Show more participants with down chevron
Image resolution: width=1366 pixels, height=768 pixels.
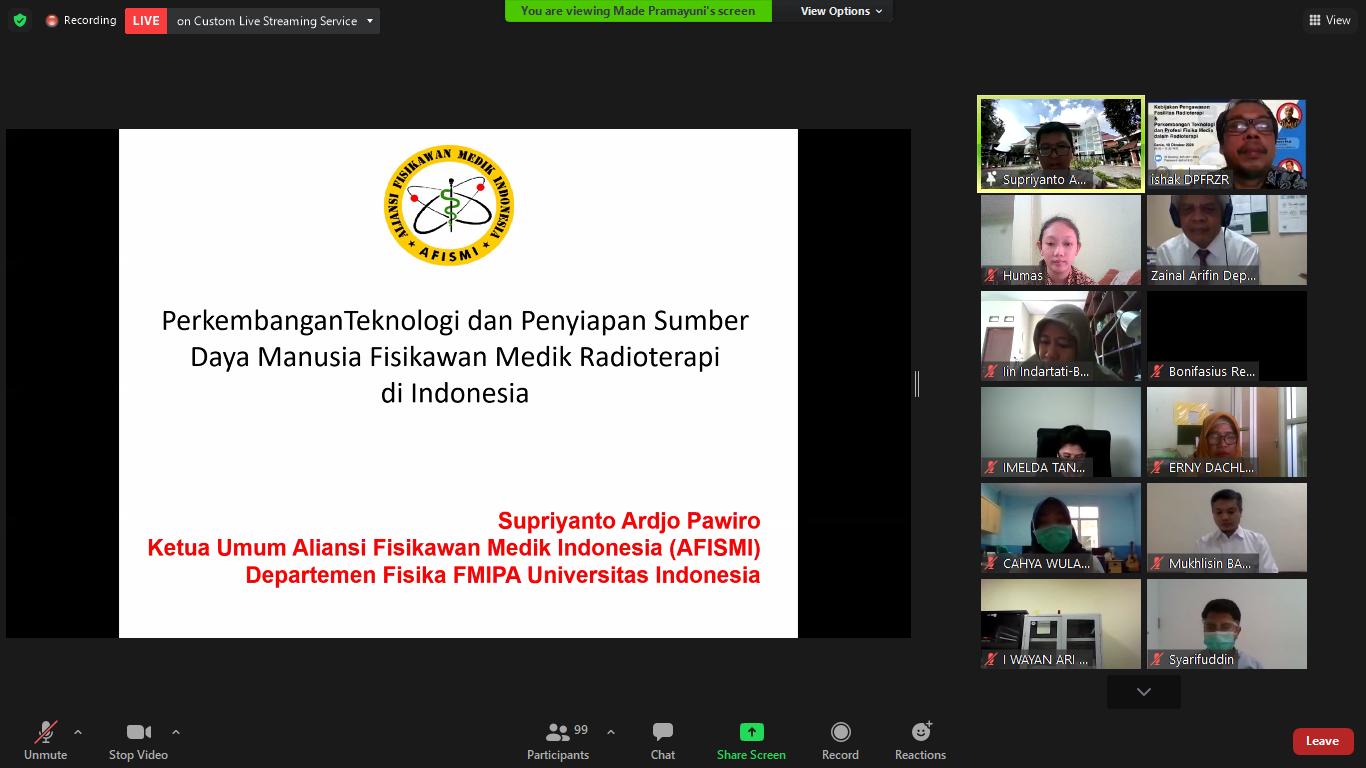pyautogui.click(x=1144, y=692)
